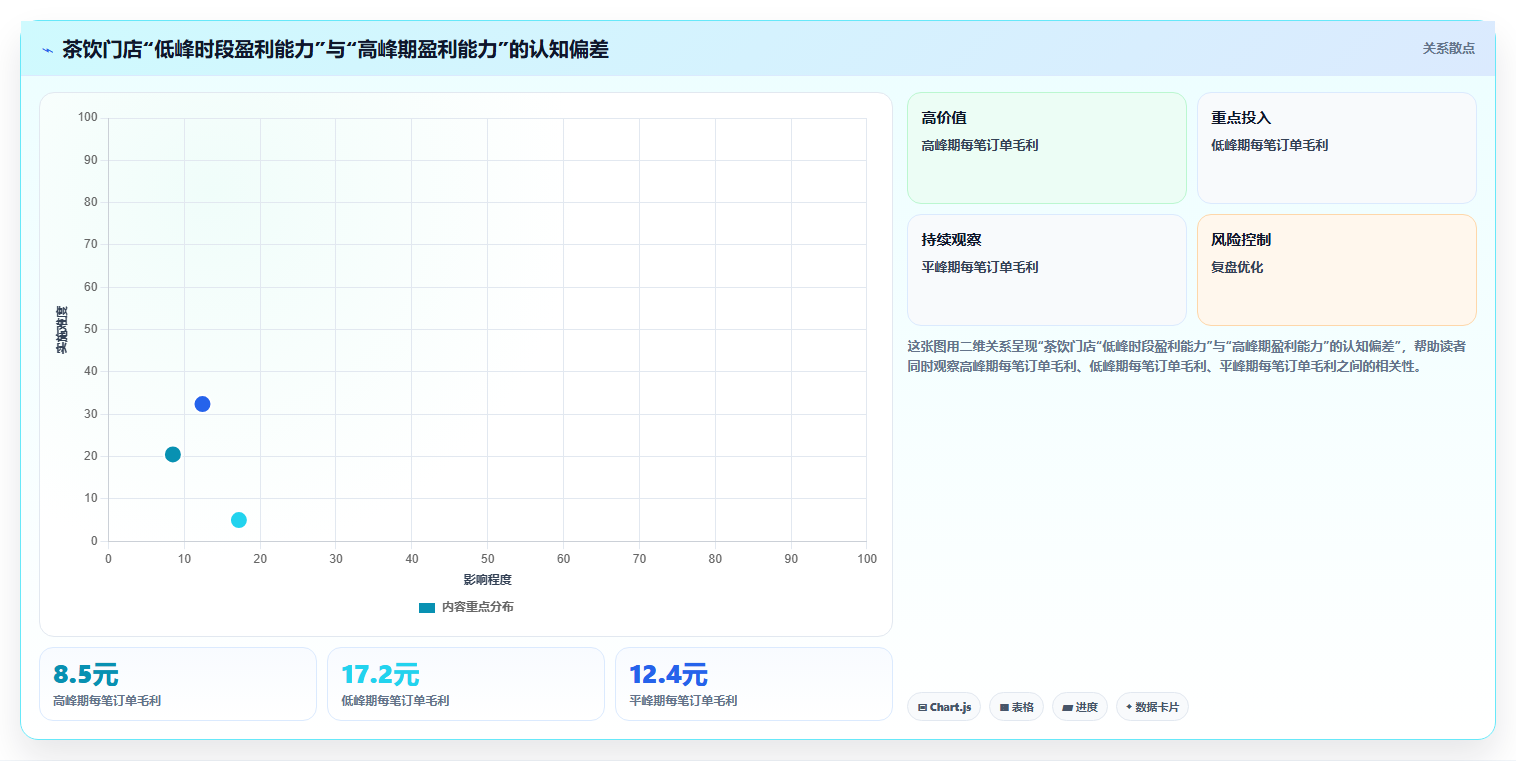Open the 持续观察 quadrant card
Screen dimensions: 1516x761
click(x=1046, y=270)
